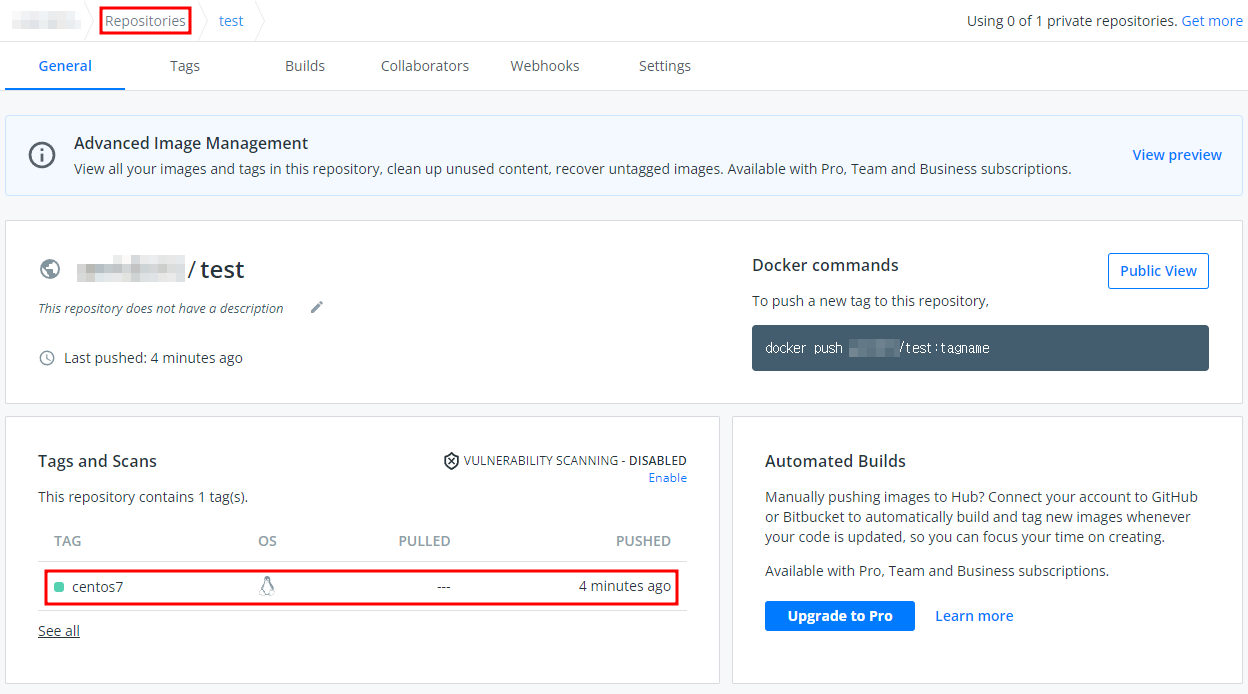Viewport: 1248px width, 694px height.
Task: Go to Repositories breadcrumb
Action: (145, 20)
